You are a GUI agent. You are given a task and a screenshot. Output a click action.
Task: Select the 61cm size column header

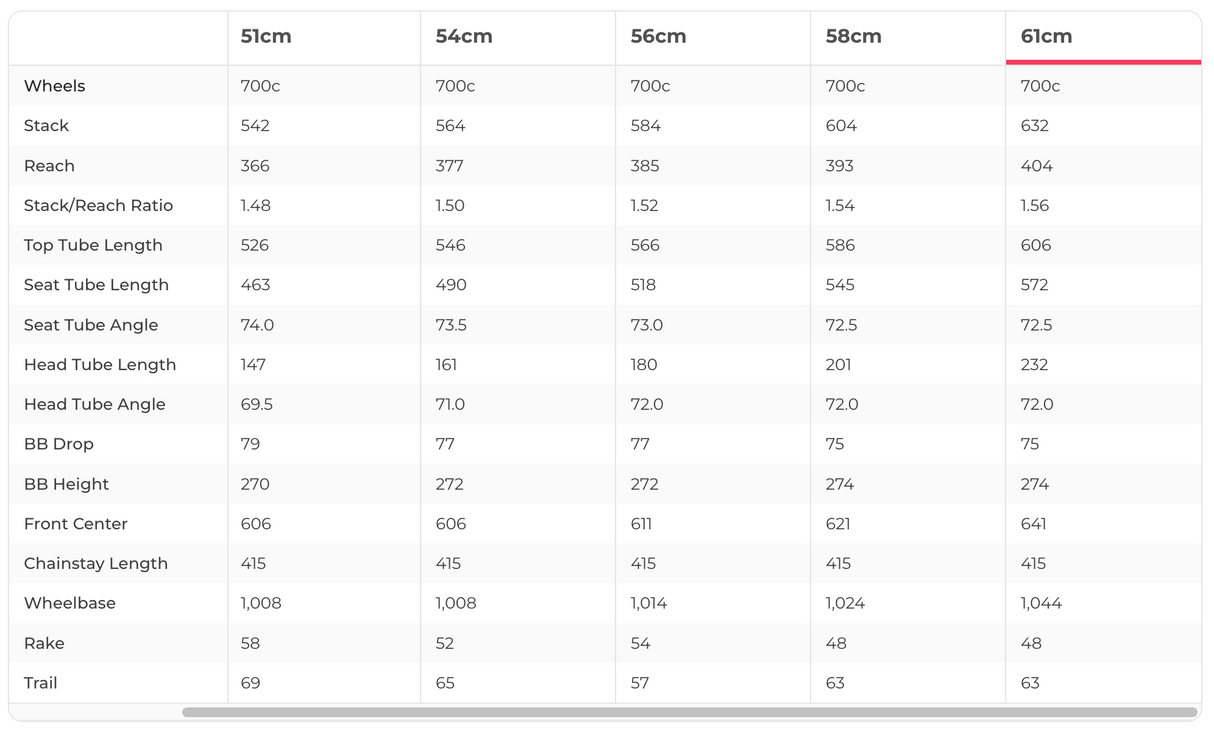(x=1046, y=37)
